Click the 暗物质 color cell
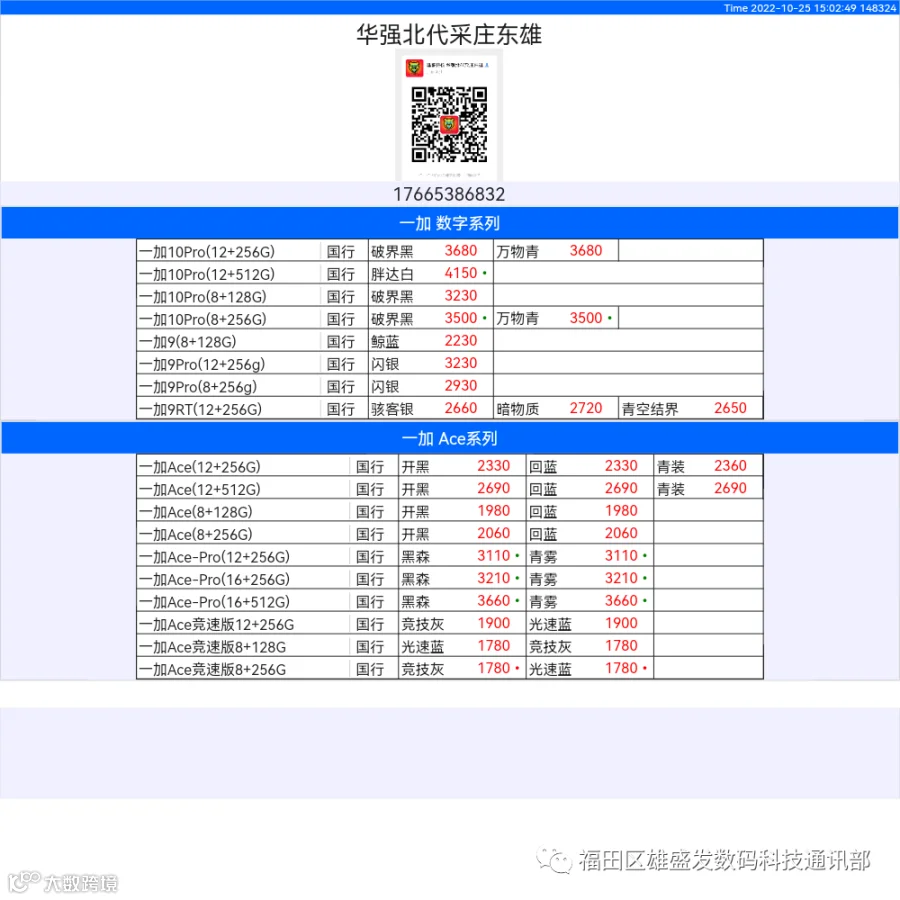The height and width of the screenshot is (900, 900). tap(518, 409)
